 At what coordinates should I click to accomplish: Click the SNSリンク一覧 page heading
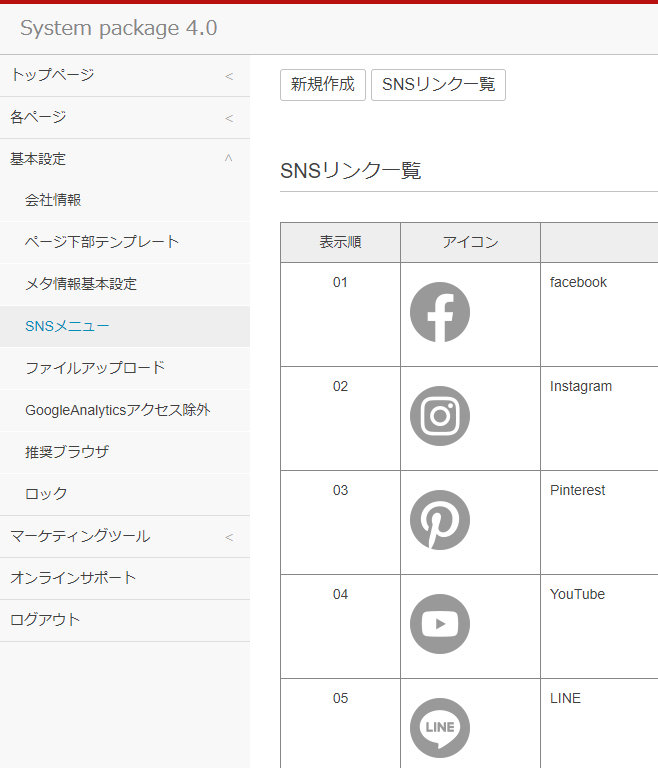click(350, 171)
